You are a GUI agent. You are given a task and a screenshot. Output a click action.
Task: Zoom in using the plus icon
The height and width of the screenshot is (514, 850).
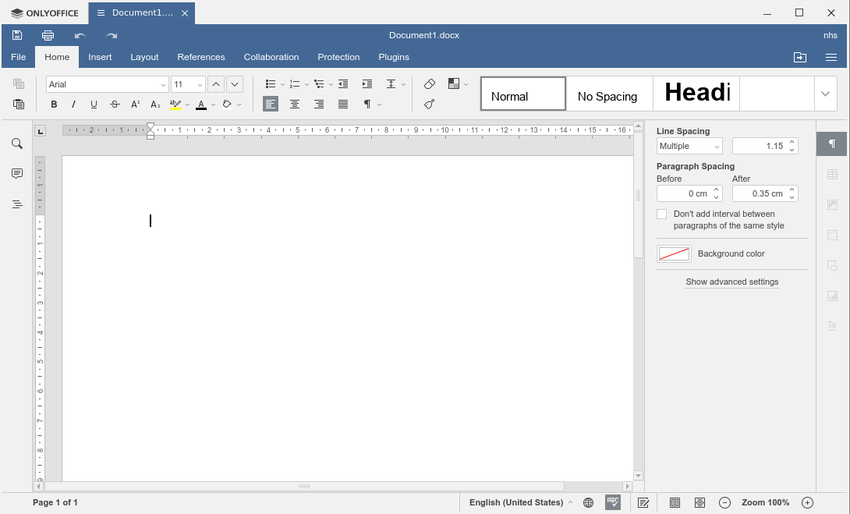pyautogui.click(x=808, y=502)
